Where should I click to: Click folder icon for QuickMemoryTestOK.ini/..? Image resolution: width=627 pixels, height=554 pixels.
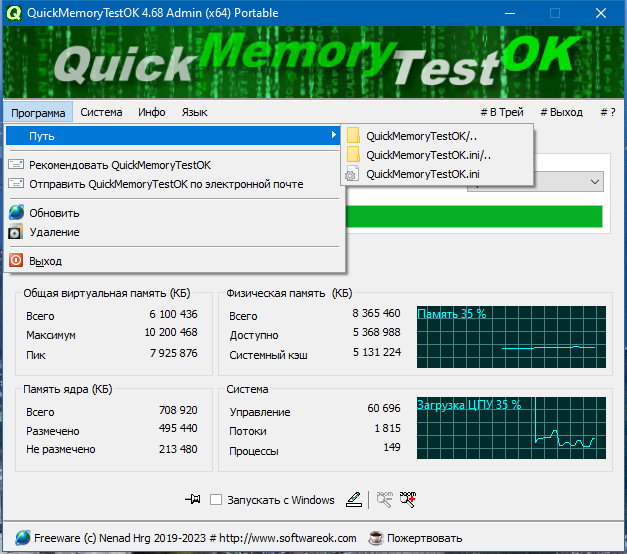(353, 154)
